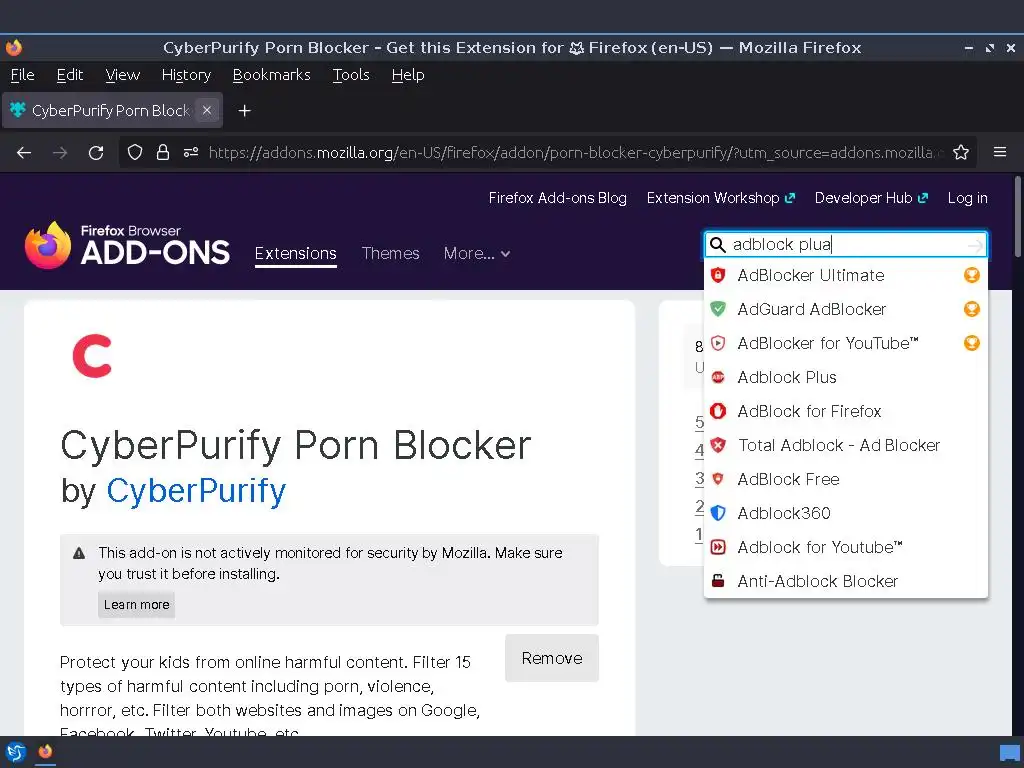1024x768 pixels.
Task: Click Firefox icon in the taskbar
Action: click(45, 752)
